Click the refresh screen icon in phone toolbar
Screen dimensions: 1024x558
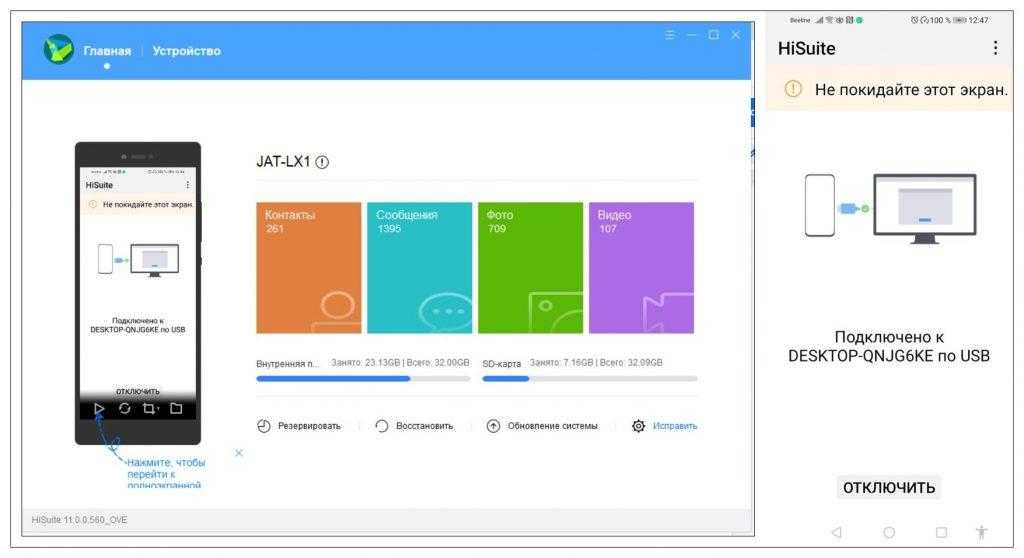coord(125,408)
